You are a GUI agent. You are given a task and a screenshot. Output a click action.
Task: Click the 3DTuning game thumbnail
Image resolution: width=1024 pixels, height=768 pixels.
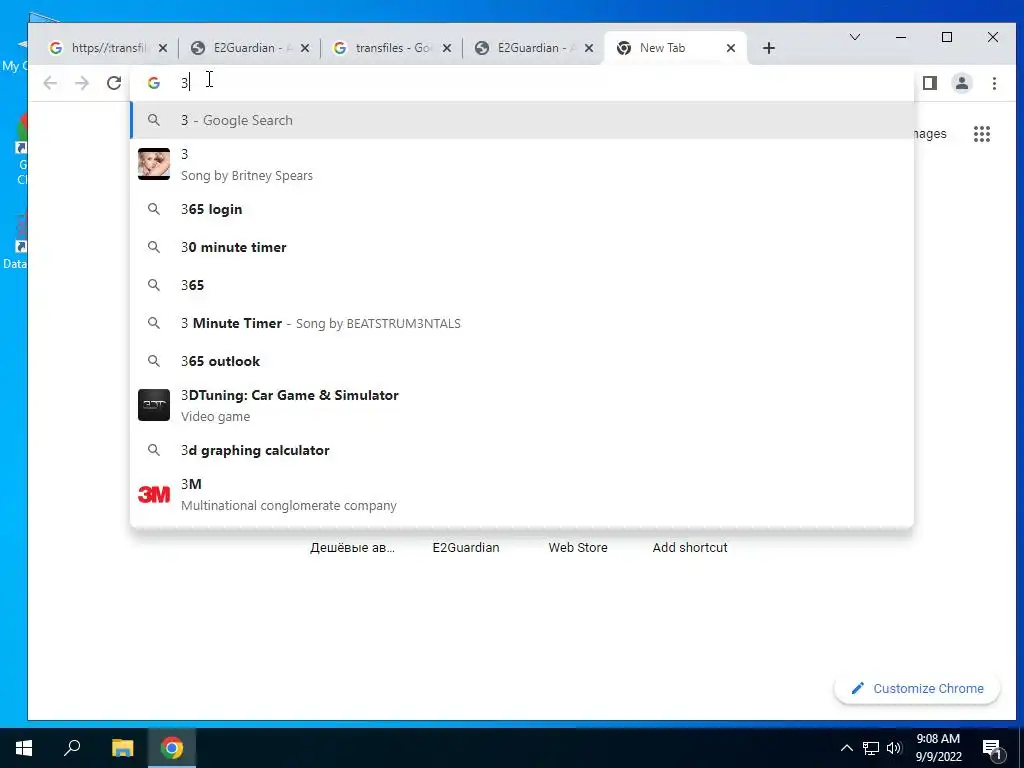point(154,405)
